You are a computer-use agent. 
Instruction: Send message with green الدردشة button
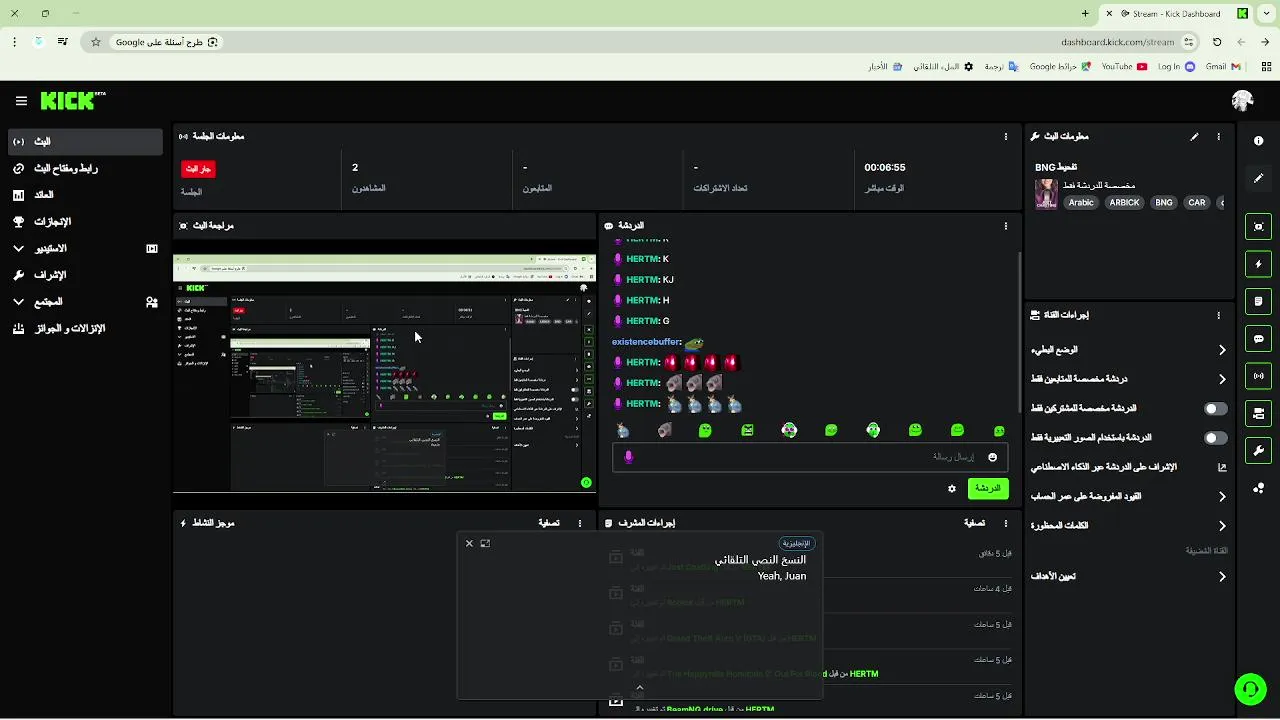988,488
